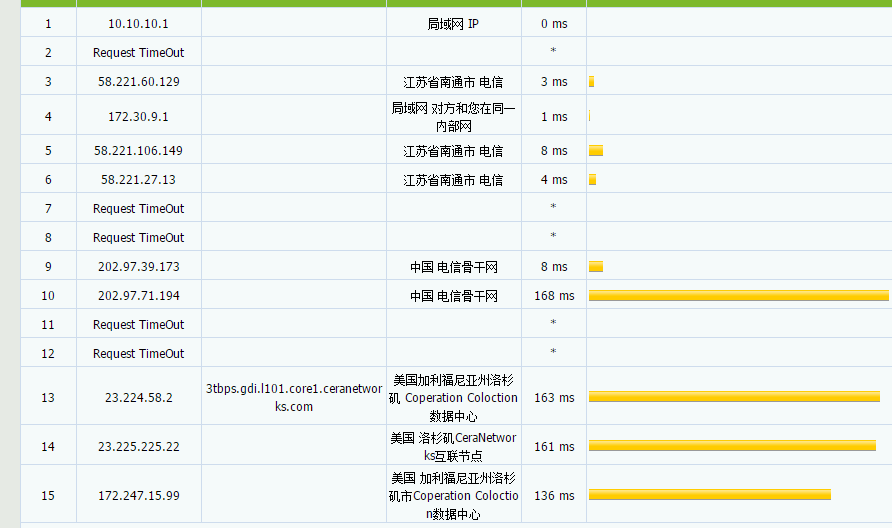Select Request TimeOut in hop 11
The image size is (892, 528).
tap(138, 325)
